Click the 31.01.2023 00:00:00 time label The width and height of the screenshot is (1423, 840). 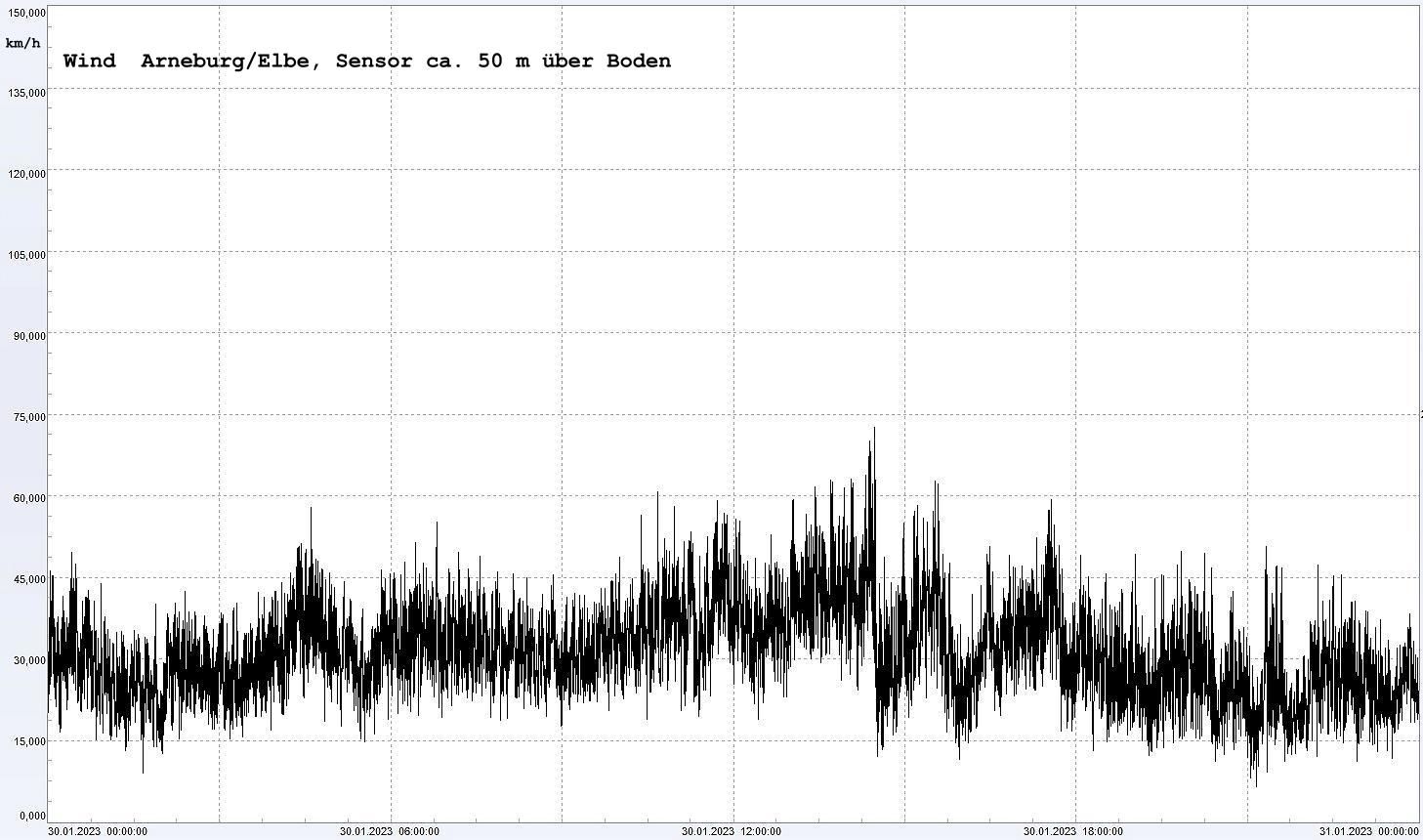pos(1368,832)
